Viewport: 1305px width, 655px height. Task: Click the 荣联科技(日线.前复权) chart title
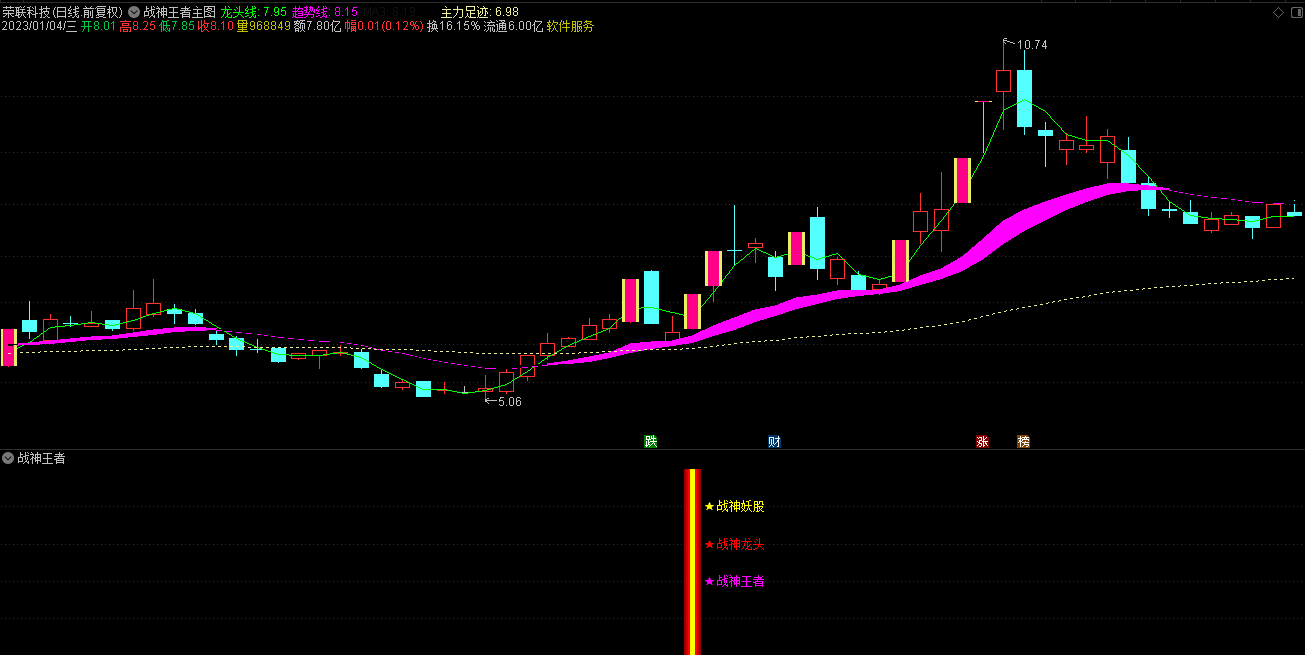pos(62,12)
